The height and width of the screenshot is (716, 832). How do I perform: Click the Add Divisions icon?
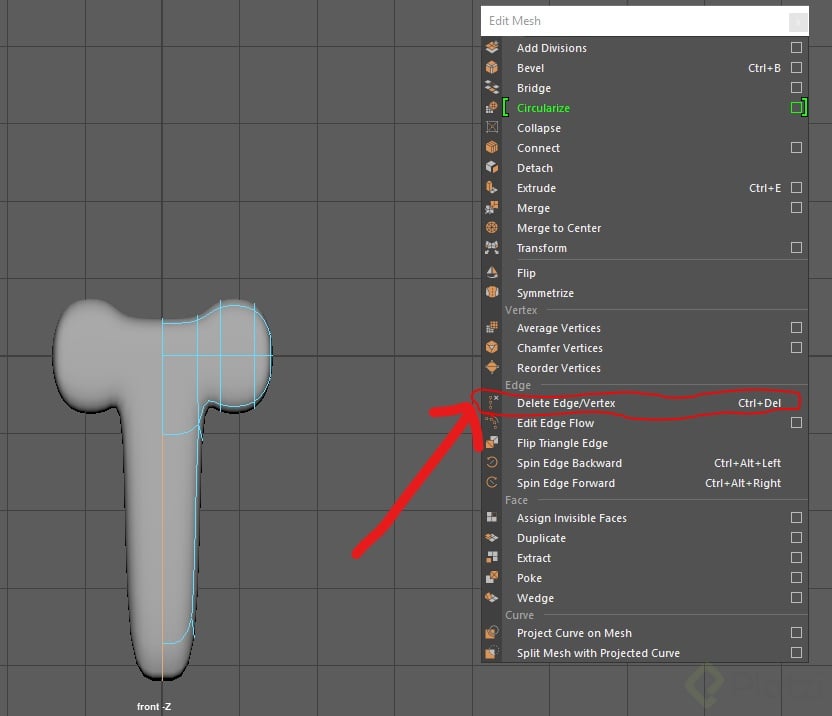click(492, 47)
